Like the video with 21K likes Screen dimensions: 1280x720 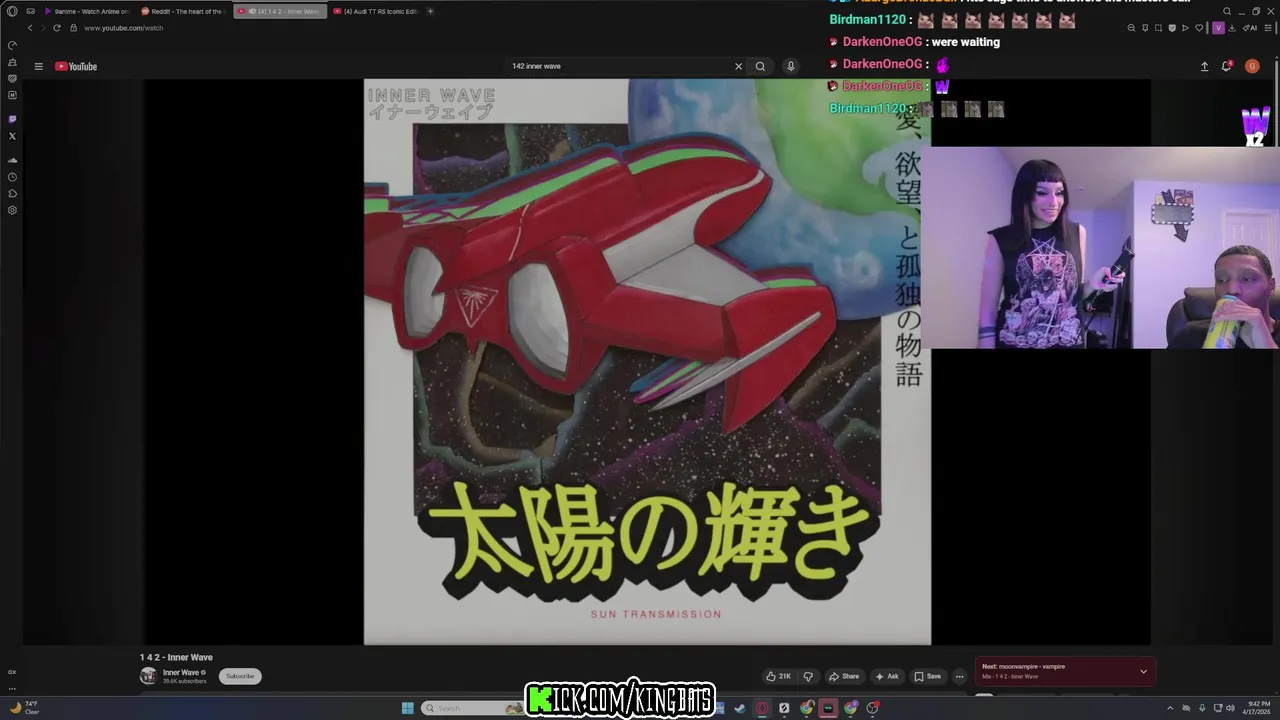(x=778, y=676)
